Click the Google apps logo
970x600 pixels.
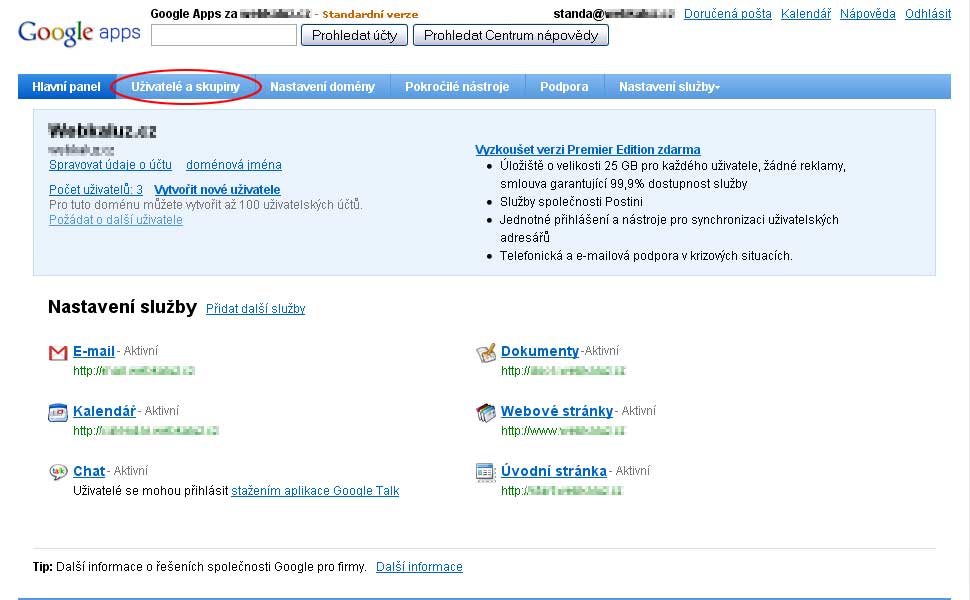point(80,33)
